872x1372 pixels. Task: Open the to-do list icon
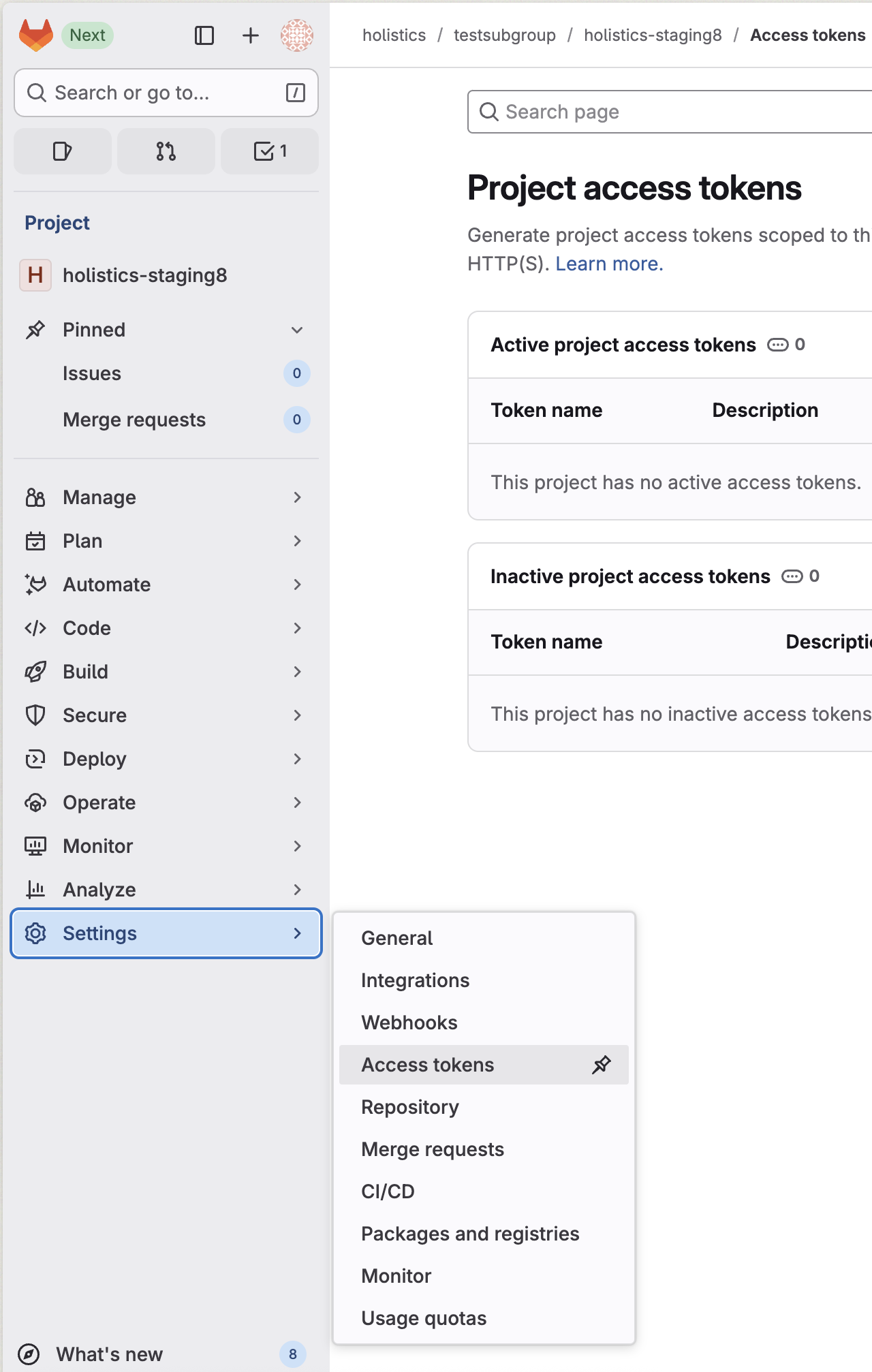[270, 151]
